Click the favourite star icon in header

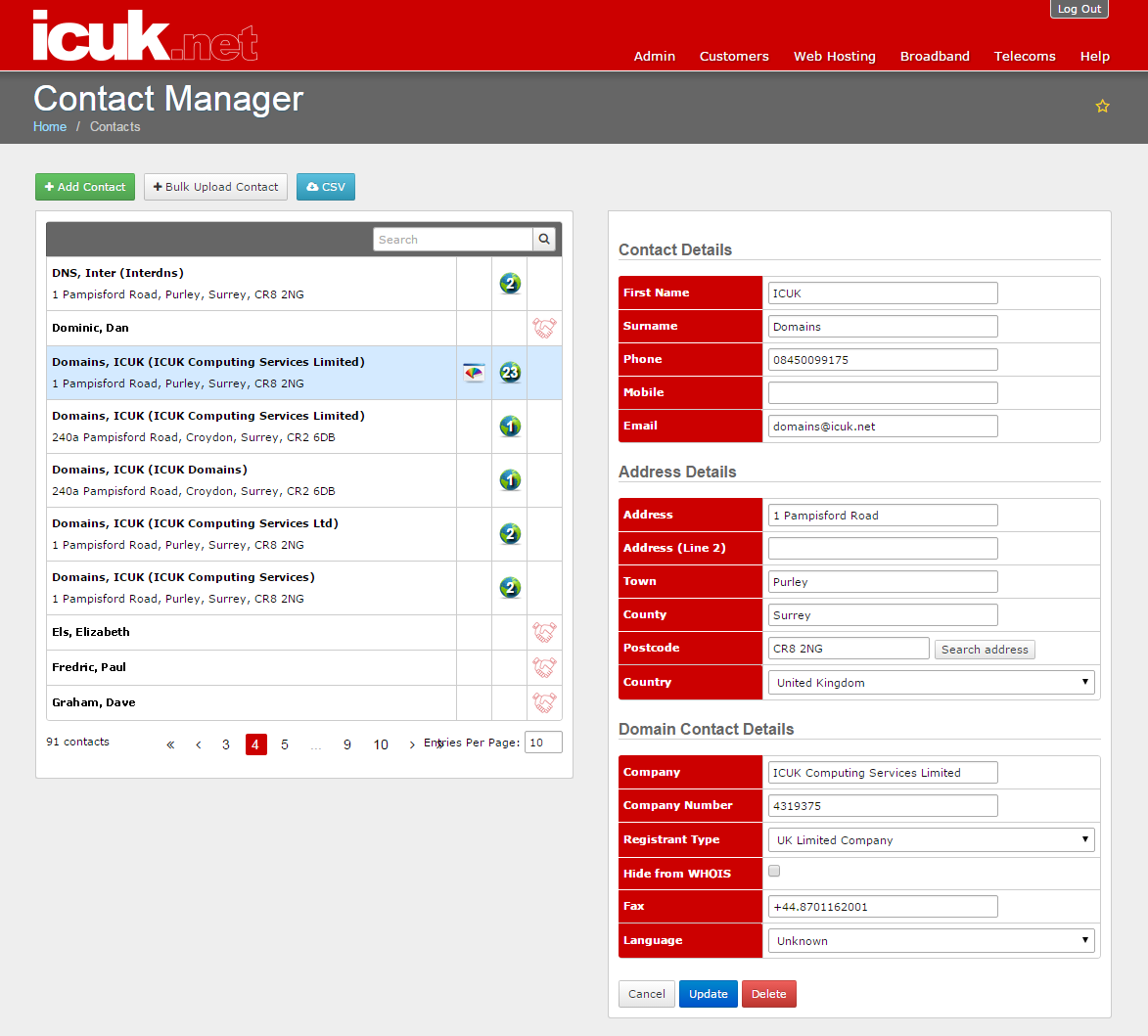point(1102,106)
